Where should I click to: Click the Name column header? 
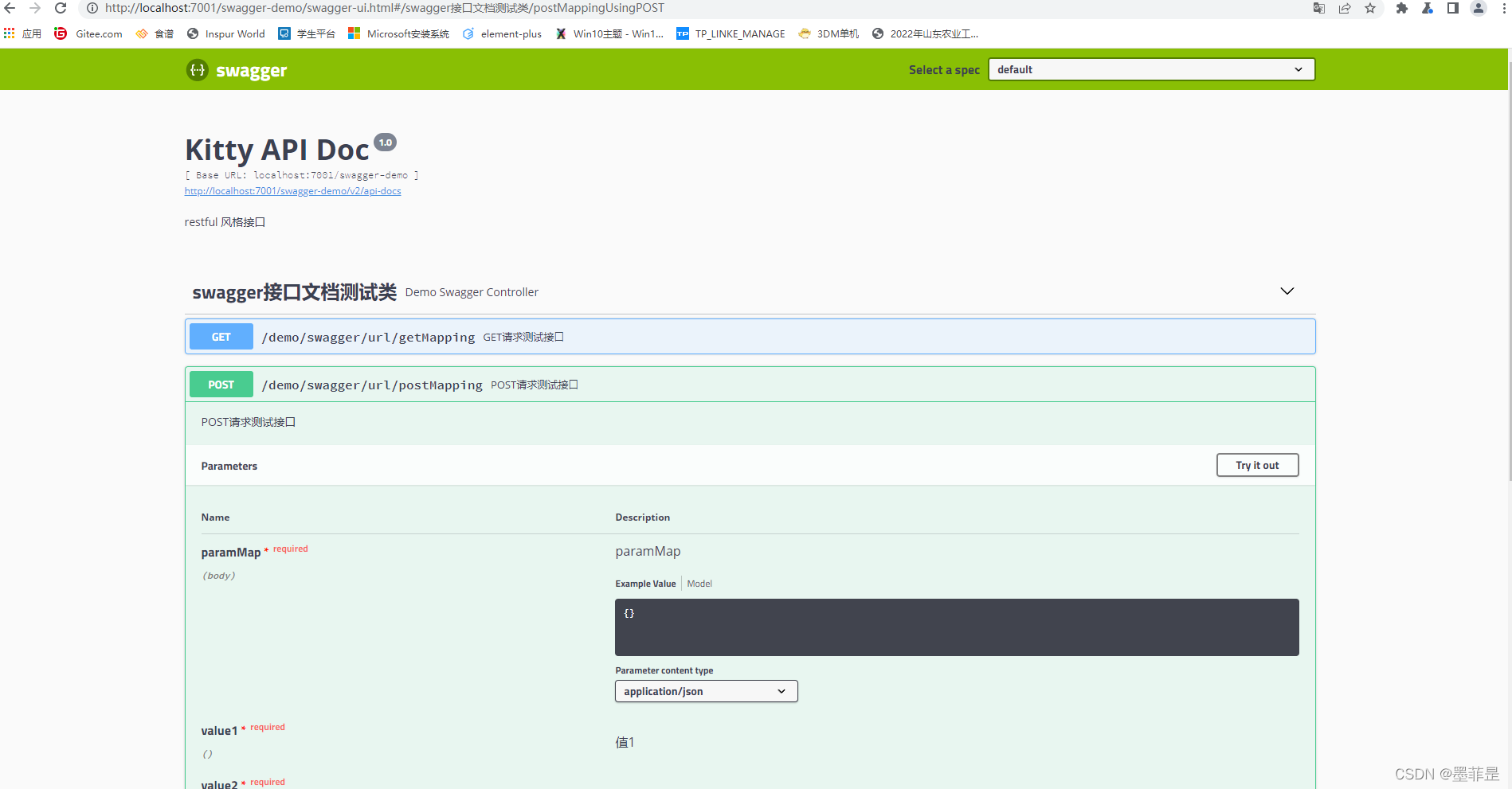[x=215, y=518]
